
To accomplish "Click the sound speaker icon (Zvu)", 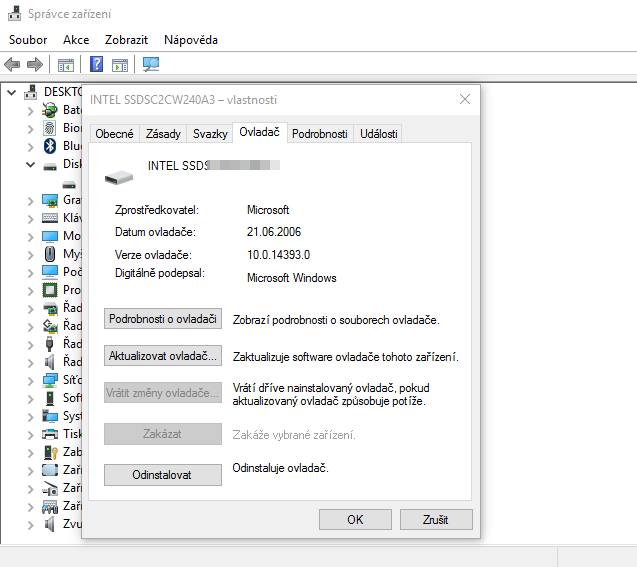I will 50,524.
